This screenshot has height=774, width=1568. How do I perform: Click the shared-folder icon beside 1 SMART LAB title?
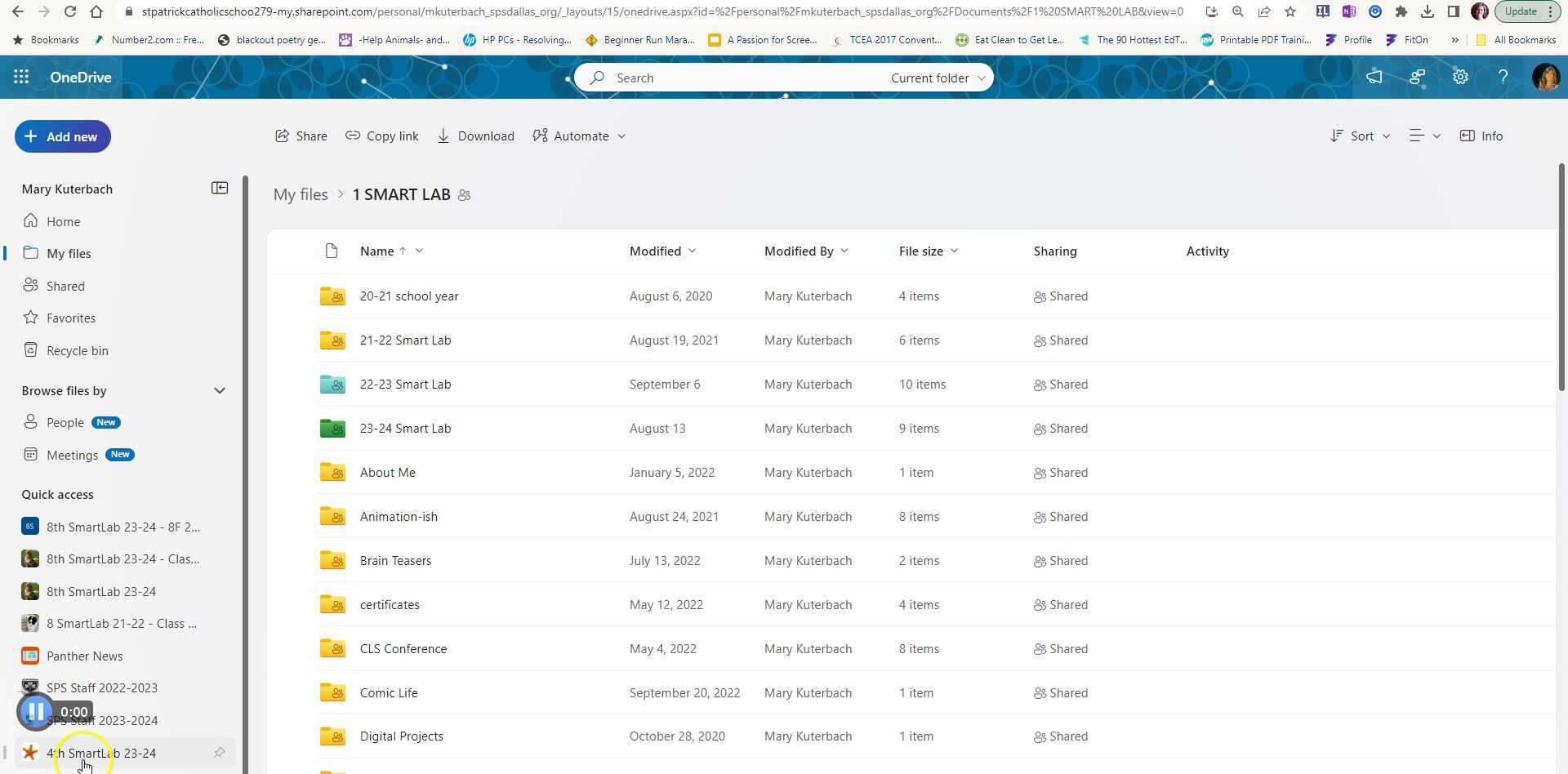click(464, 195)
